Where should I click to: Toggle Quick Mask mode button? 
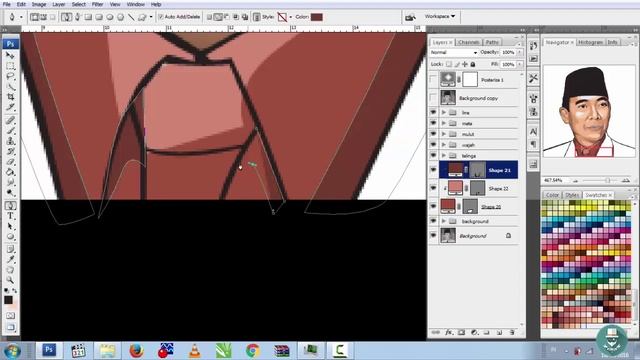[x=10, y=316]
